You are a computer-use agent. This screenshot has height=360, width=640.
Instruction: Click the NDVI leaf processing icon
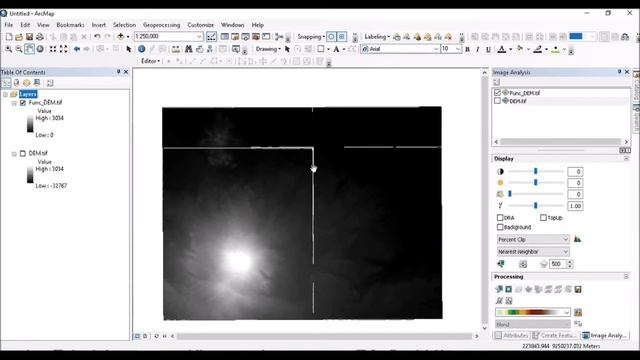[529, 289]
